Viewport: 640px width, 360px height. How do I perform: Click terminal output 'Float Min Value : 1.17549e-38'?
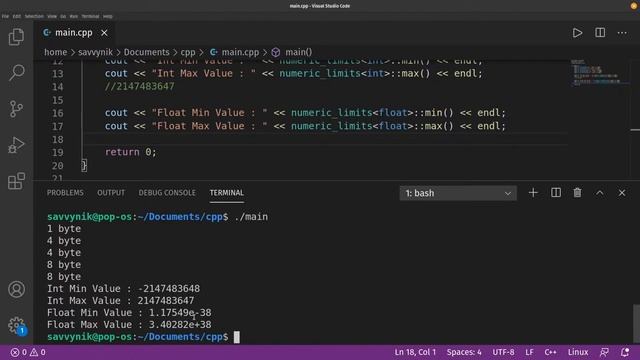[129, 313]
